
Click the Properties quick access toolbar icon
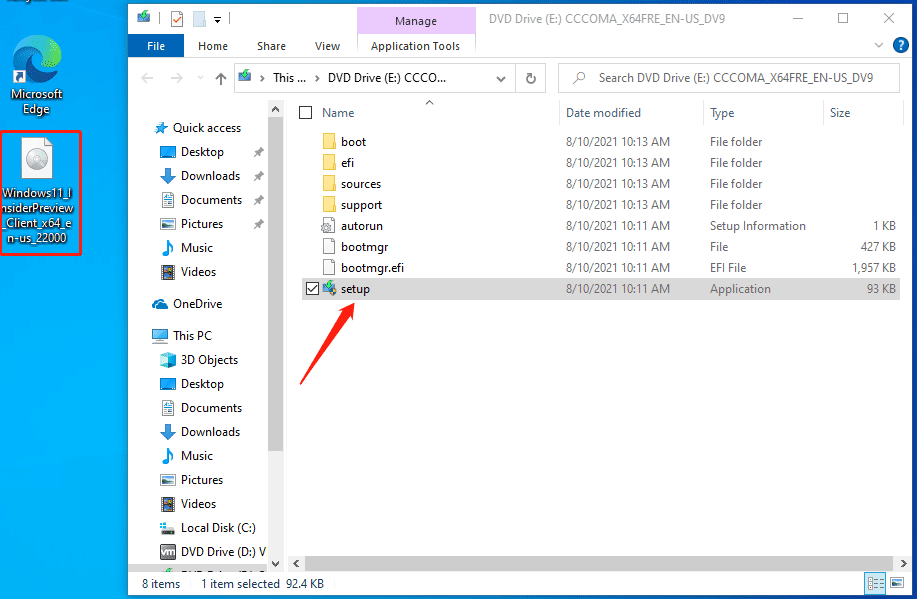[177, 18]
